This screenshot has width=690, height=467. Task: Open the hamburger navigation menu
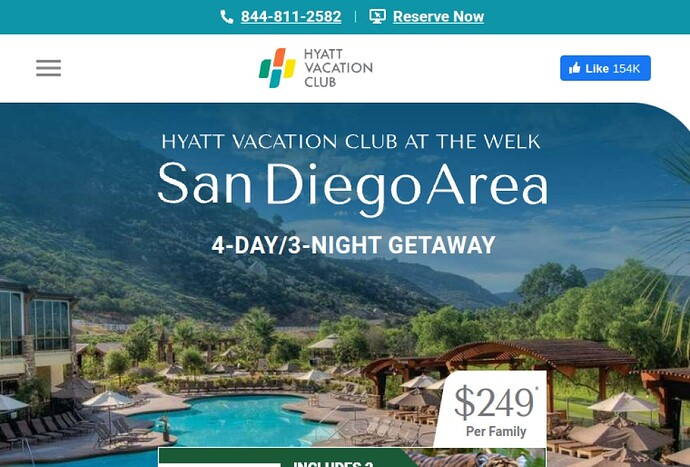(x=48, y=68)
